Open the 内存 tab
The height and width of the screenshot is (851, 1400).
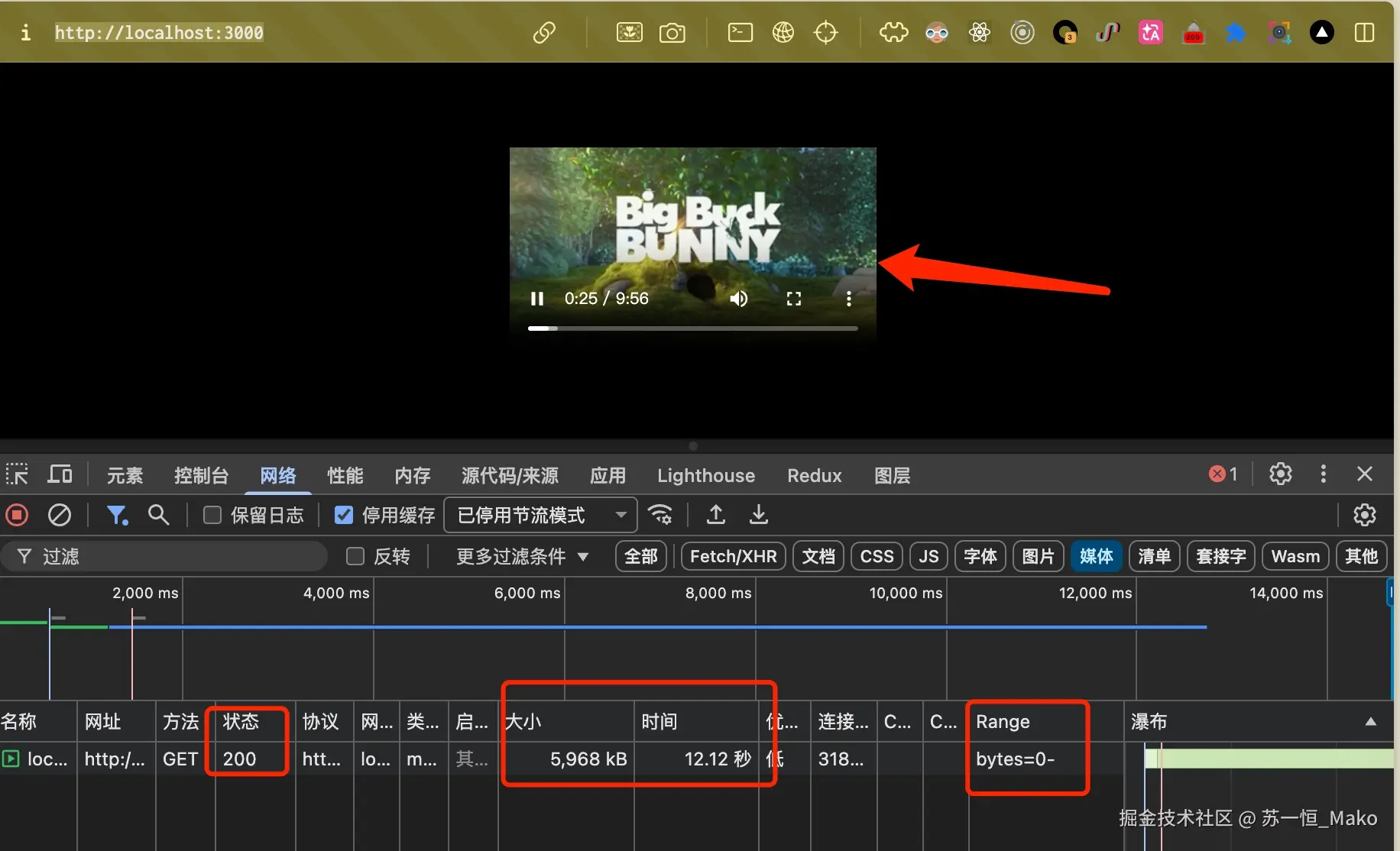tap(412, 475)
